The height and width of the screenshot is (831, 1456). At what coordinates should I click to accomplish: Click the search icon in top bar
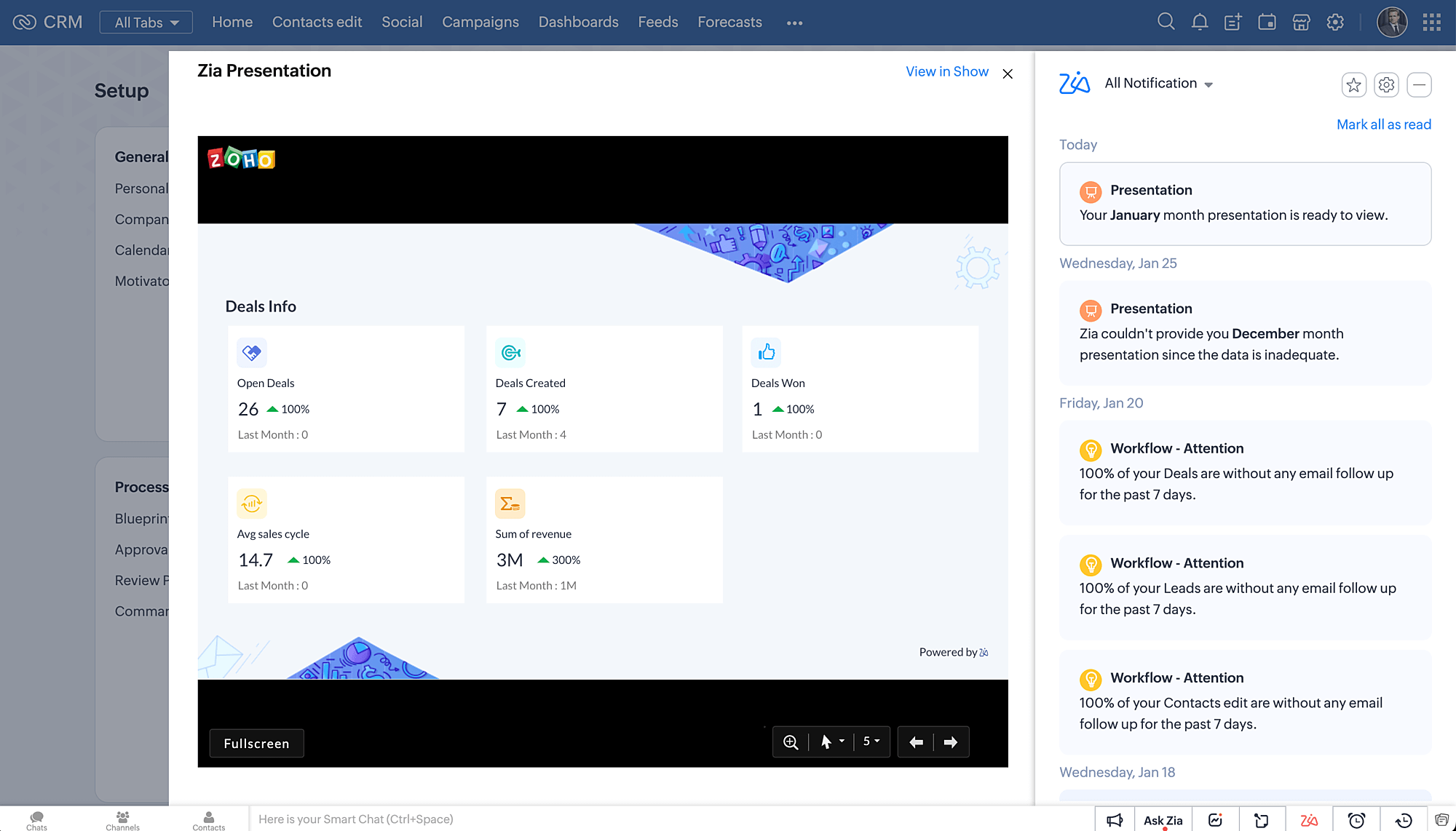(1166, 23)
